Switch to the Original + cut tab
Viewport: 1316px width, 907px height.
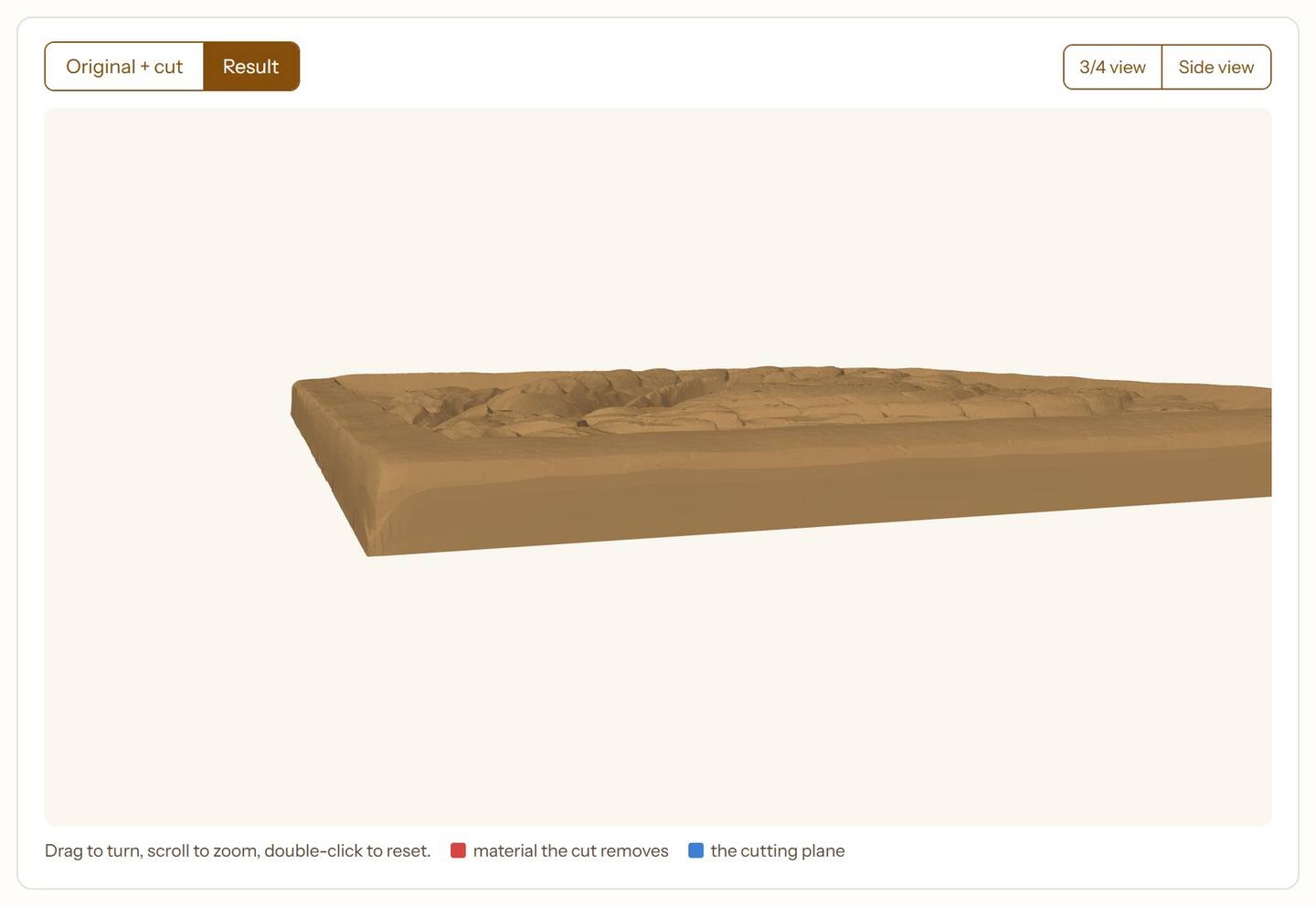[x=124, y=67]
